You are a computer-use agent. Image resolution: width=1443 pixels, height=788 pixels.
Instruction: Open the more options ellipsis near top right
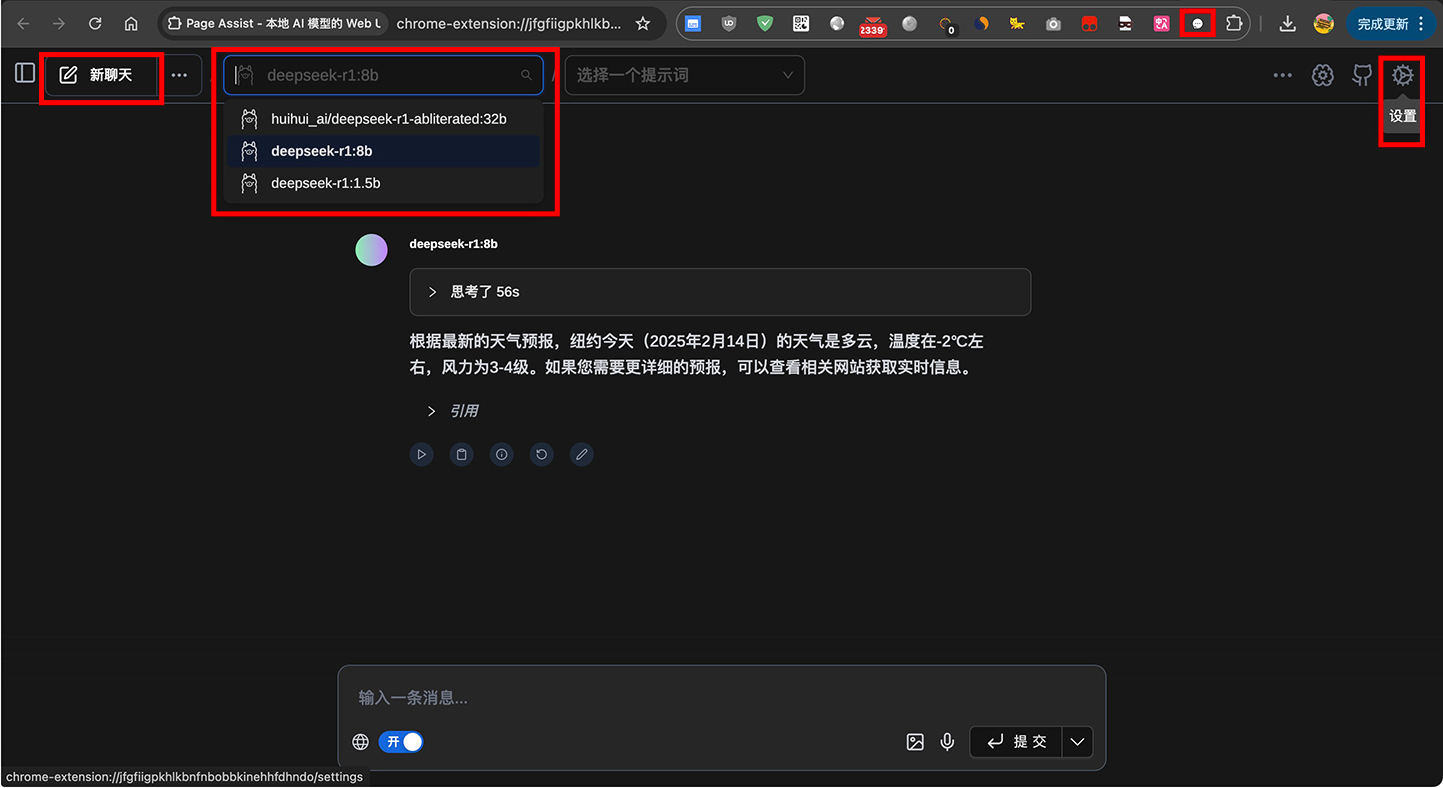(x=1282, y=75)
